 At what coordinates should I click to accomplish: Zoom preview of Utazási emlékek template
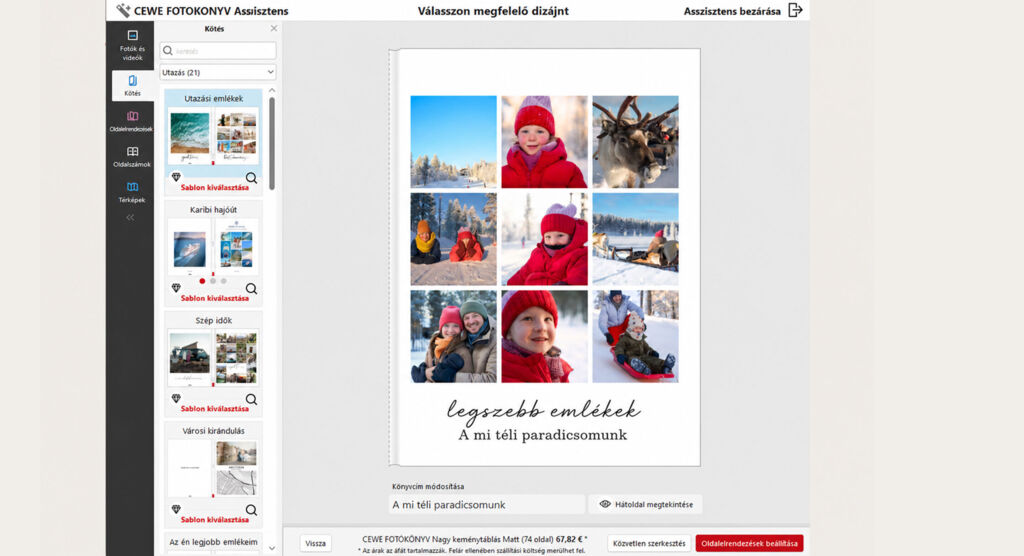point(251,178)
